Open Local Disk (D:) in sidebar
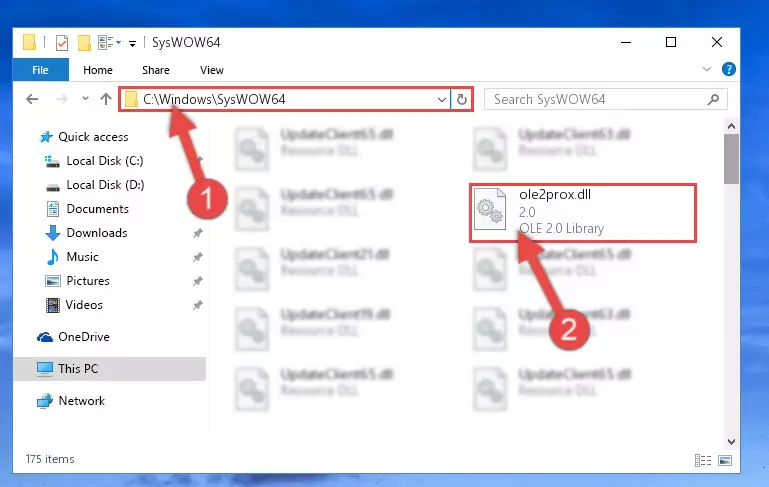This screenshot has height=487, width=769. click(x=105, y=185)
